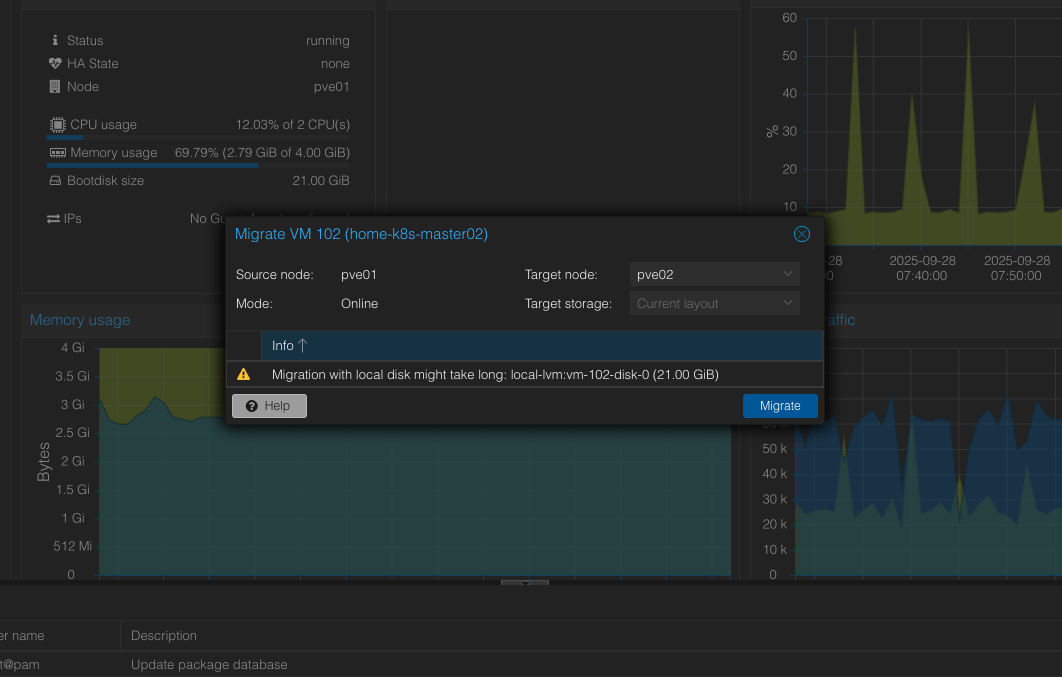
Task: Sort by the Info column header
Action: [289, 346]
